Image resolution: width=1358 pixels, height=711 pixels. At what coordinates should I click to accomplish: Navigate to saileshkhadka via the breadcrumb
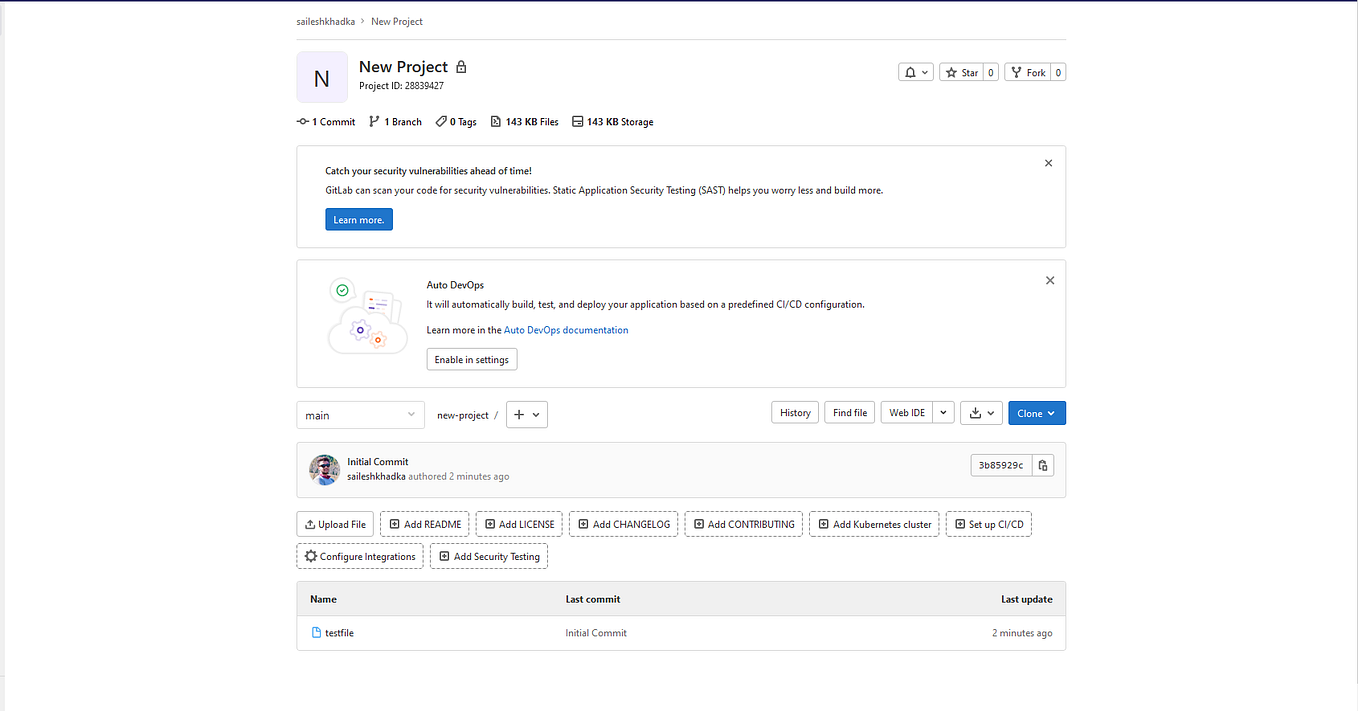[x=325, y=21]
